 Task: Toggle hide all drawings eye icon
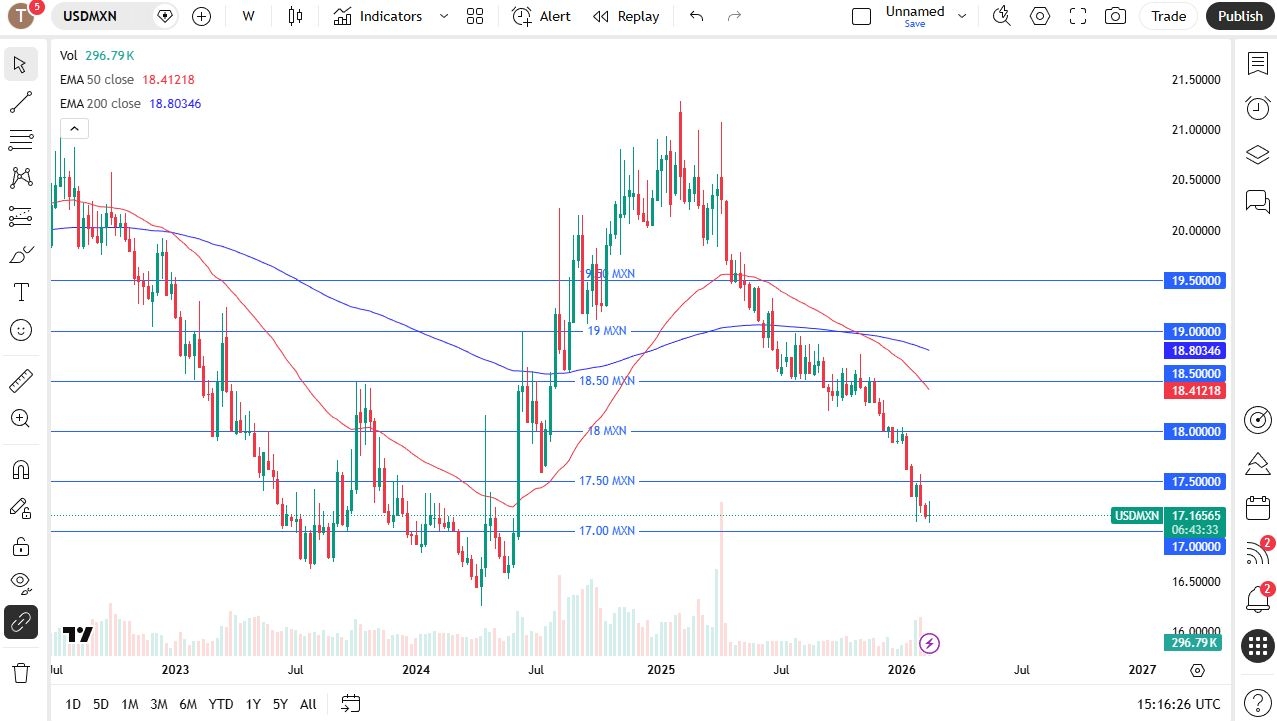(20, 582)
